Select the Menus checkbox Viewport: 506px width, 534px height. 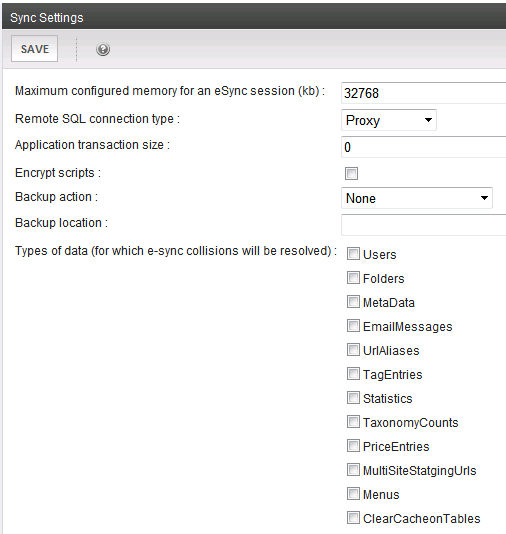(x=353, y=494)
